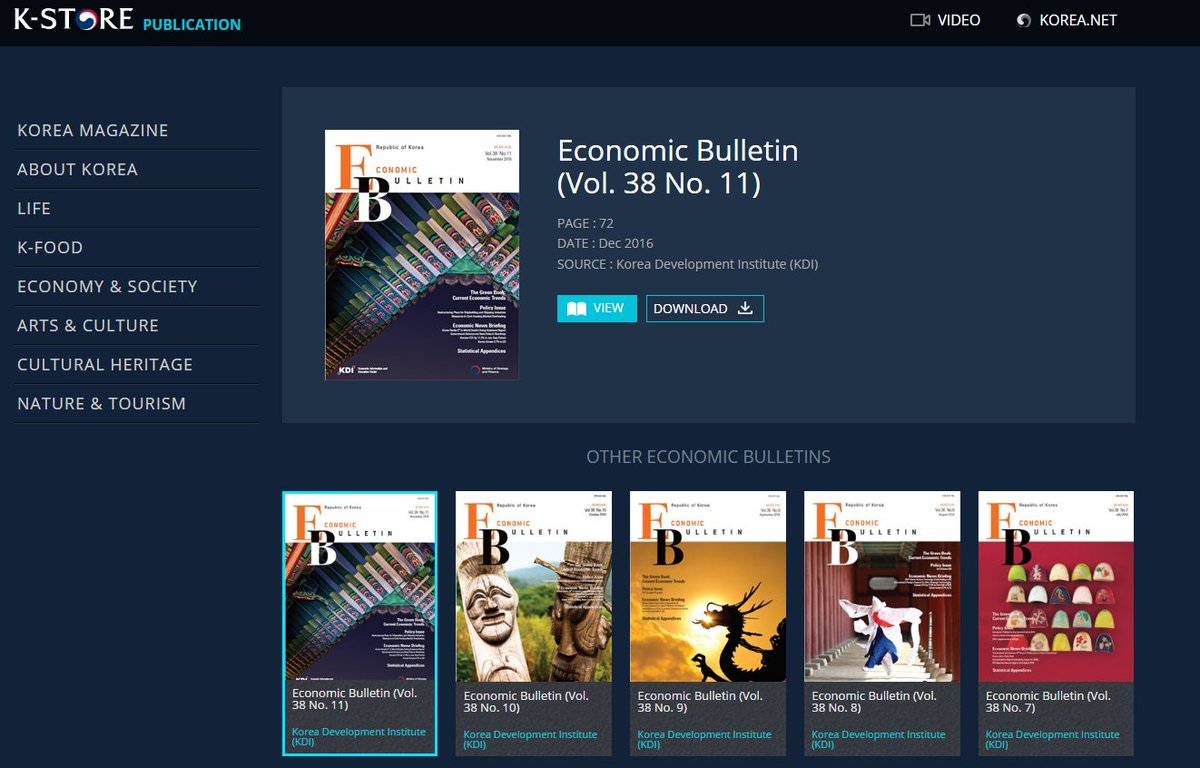Click the DOWNLOAD button

click(705, 309)
